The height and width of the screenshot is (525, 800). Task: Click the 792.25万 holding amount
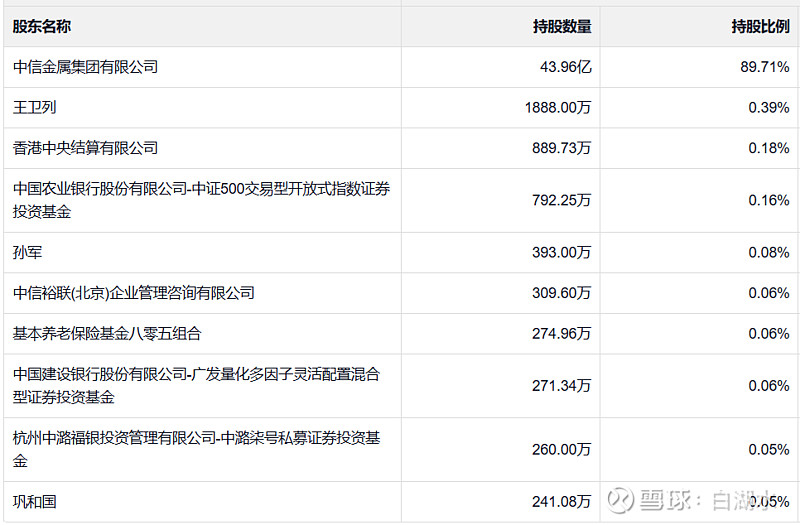tap(561, 200)
